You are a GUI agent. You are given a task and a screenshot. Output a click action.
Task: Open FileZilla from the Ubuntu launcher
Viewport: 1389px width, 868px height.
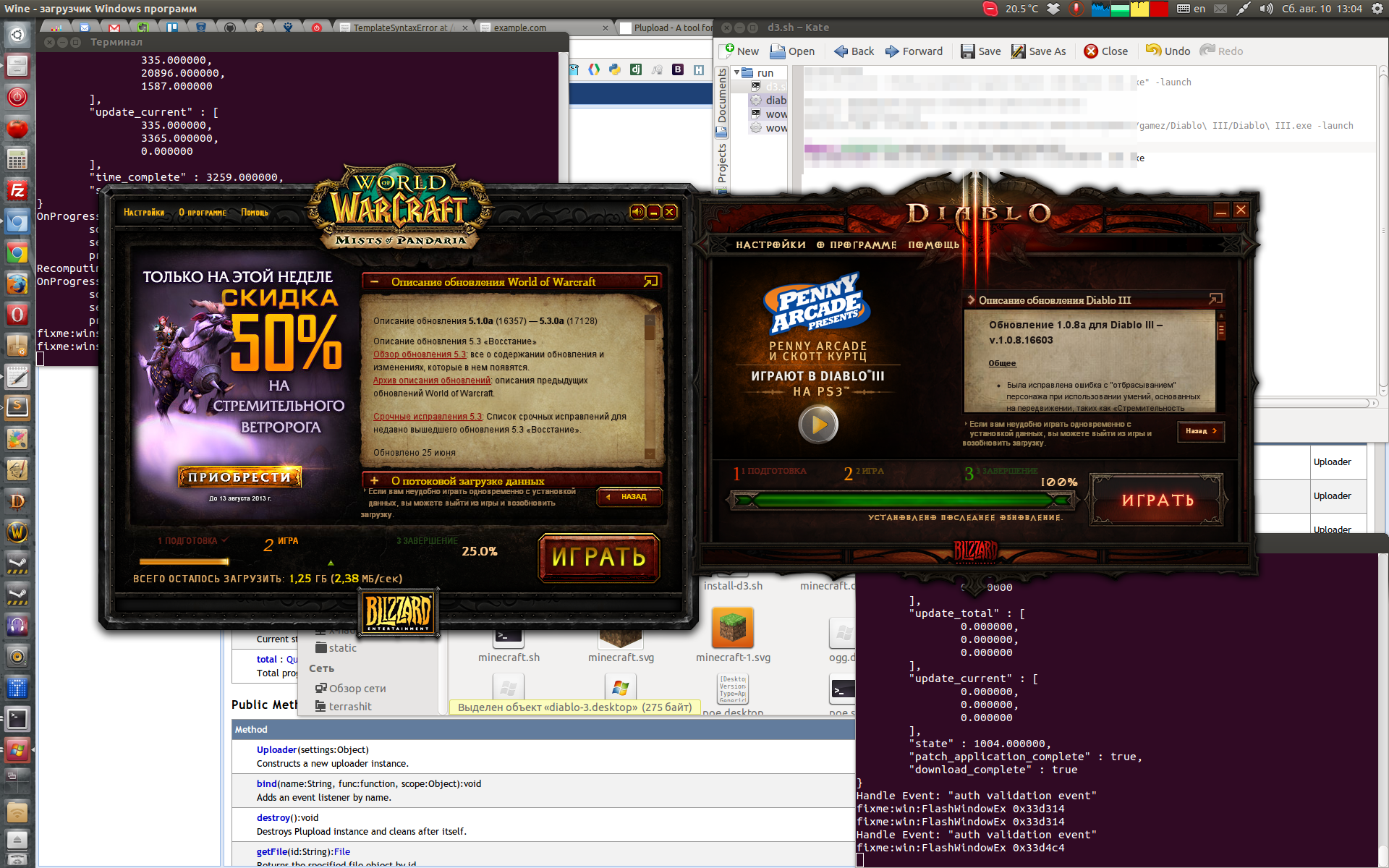click(17, 190)
